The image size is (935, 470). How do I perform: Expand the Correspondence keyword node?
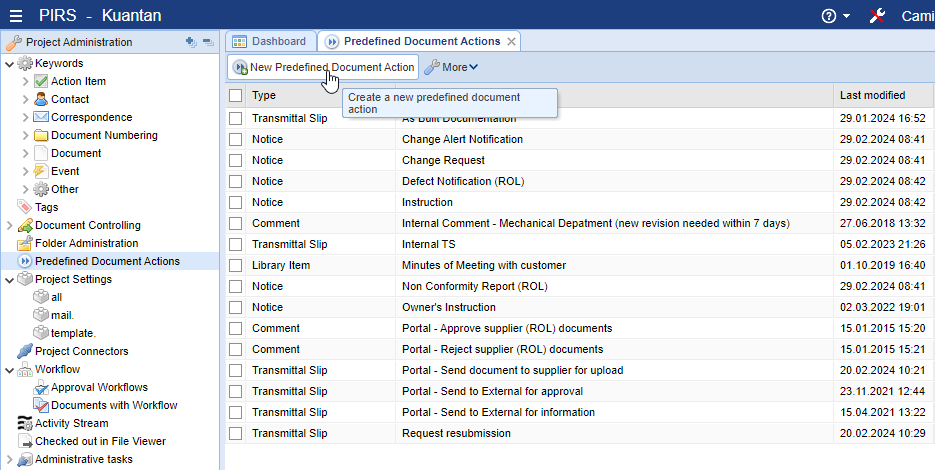coord(26,117)
